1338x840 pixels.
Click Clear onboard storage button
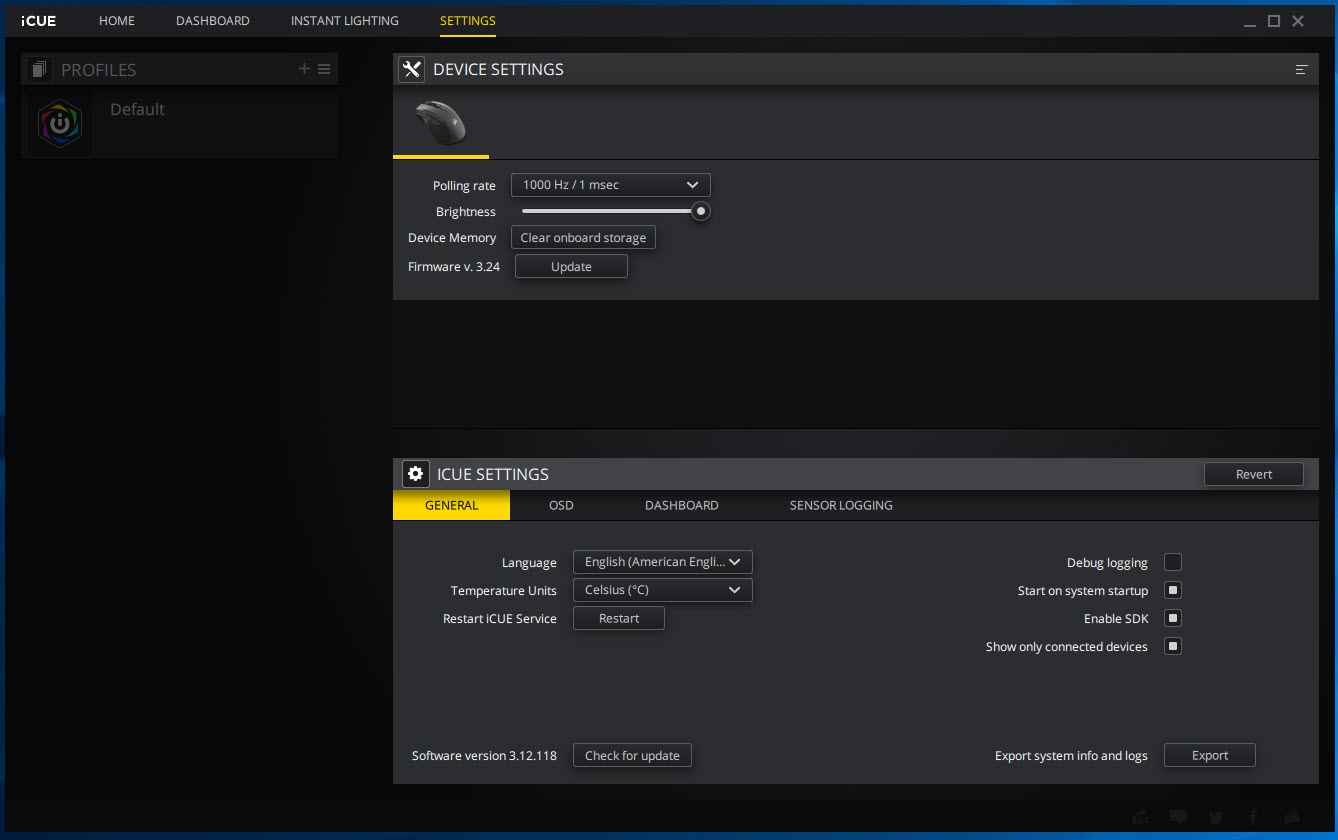[x=584, y=238]
